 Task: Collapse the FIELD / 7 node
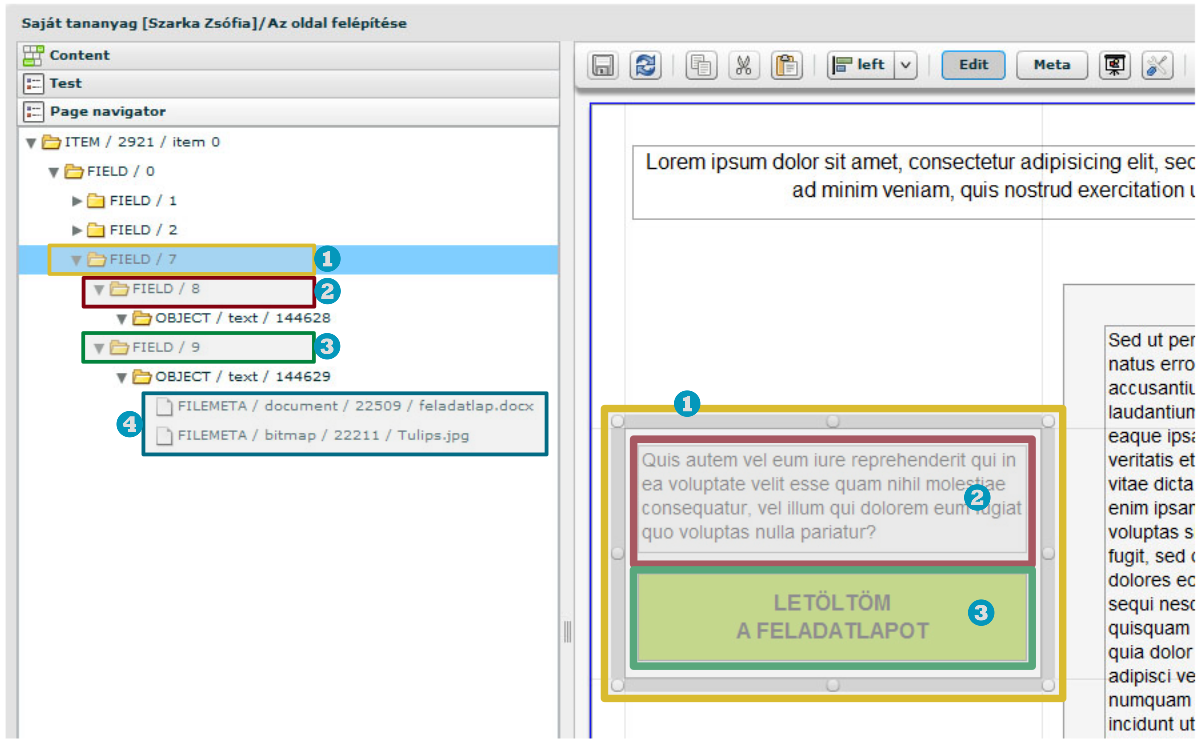[75, 260]
